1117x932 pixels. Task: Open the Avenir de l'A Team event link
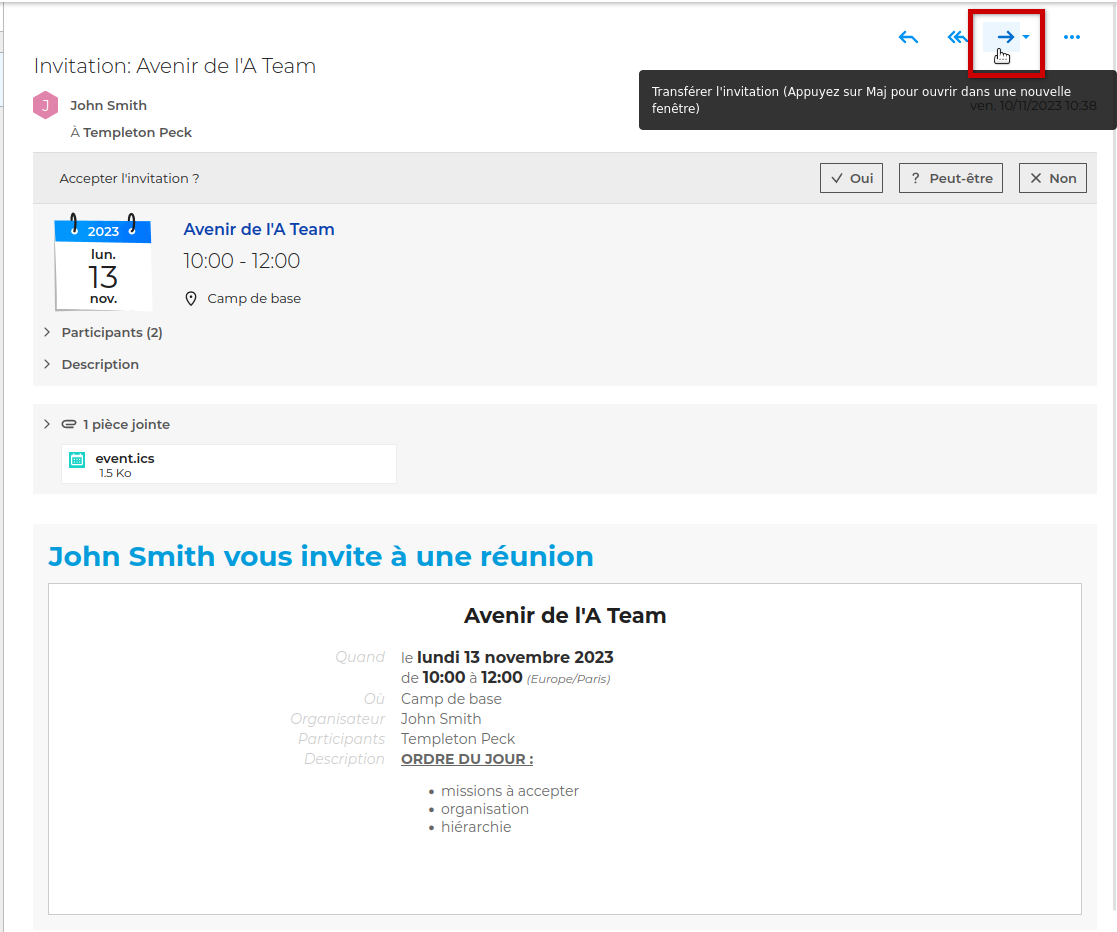259,229
